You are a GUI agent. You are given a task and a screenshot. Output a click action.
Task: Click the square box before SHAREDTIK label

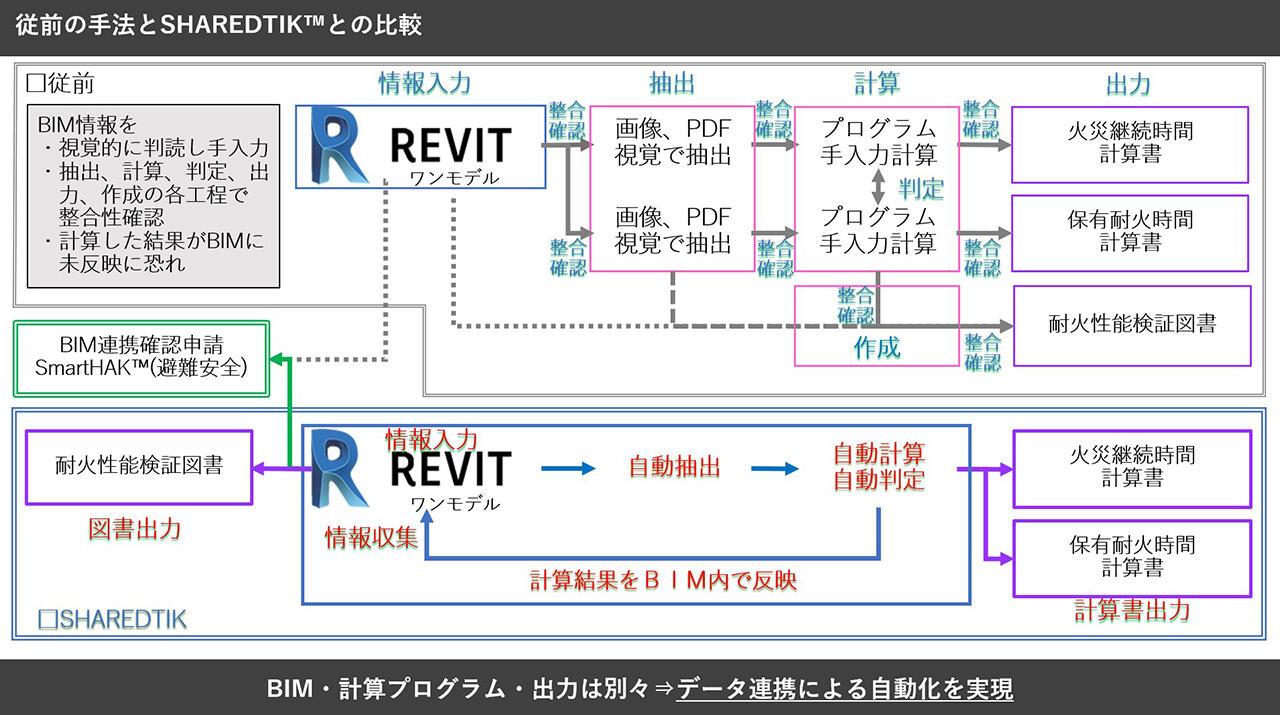point(47,619)
